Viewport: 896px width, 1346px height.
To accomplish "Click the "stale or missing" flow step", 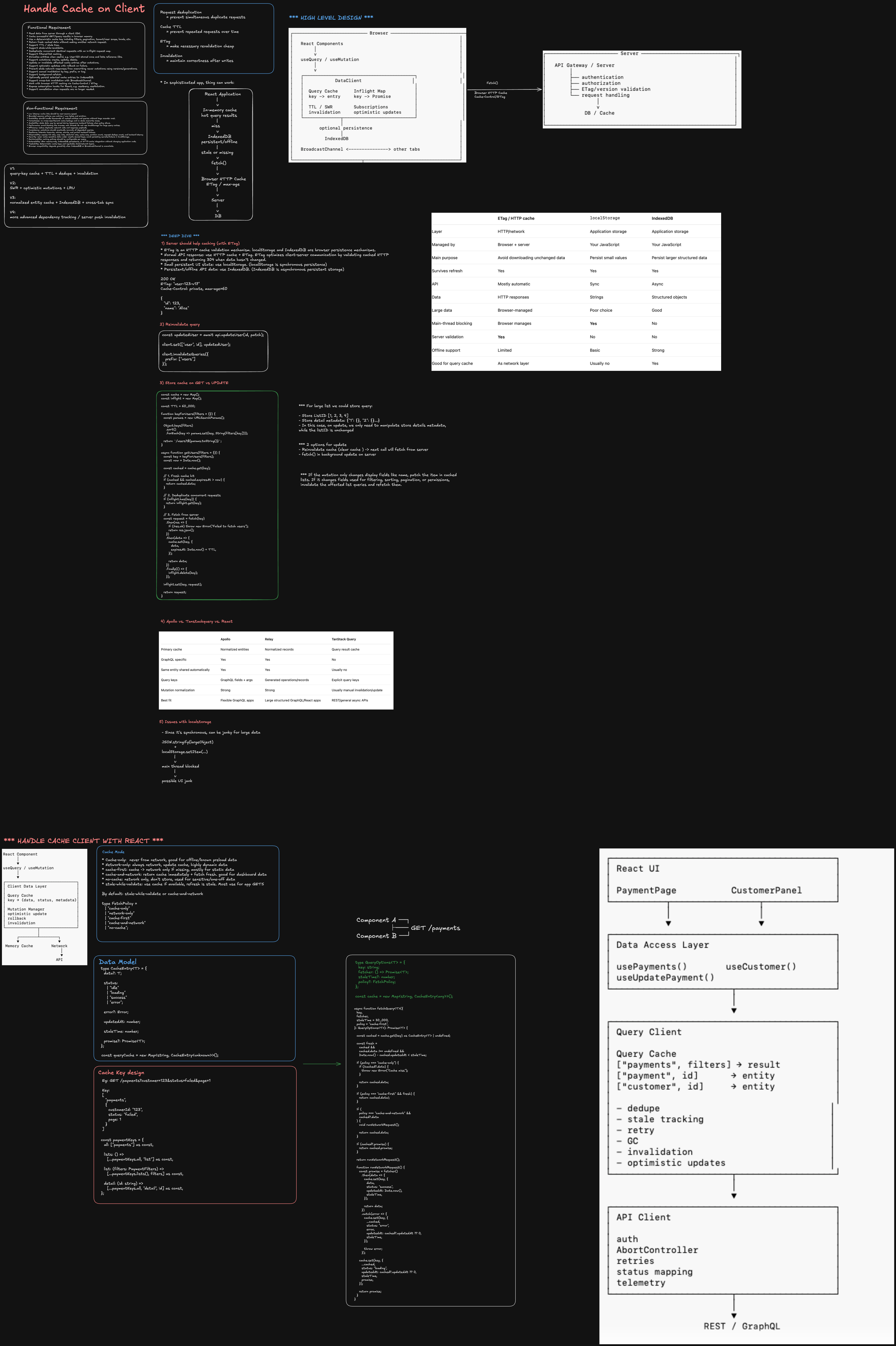I will [x=217, y=153].
